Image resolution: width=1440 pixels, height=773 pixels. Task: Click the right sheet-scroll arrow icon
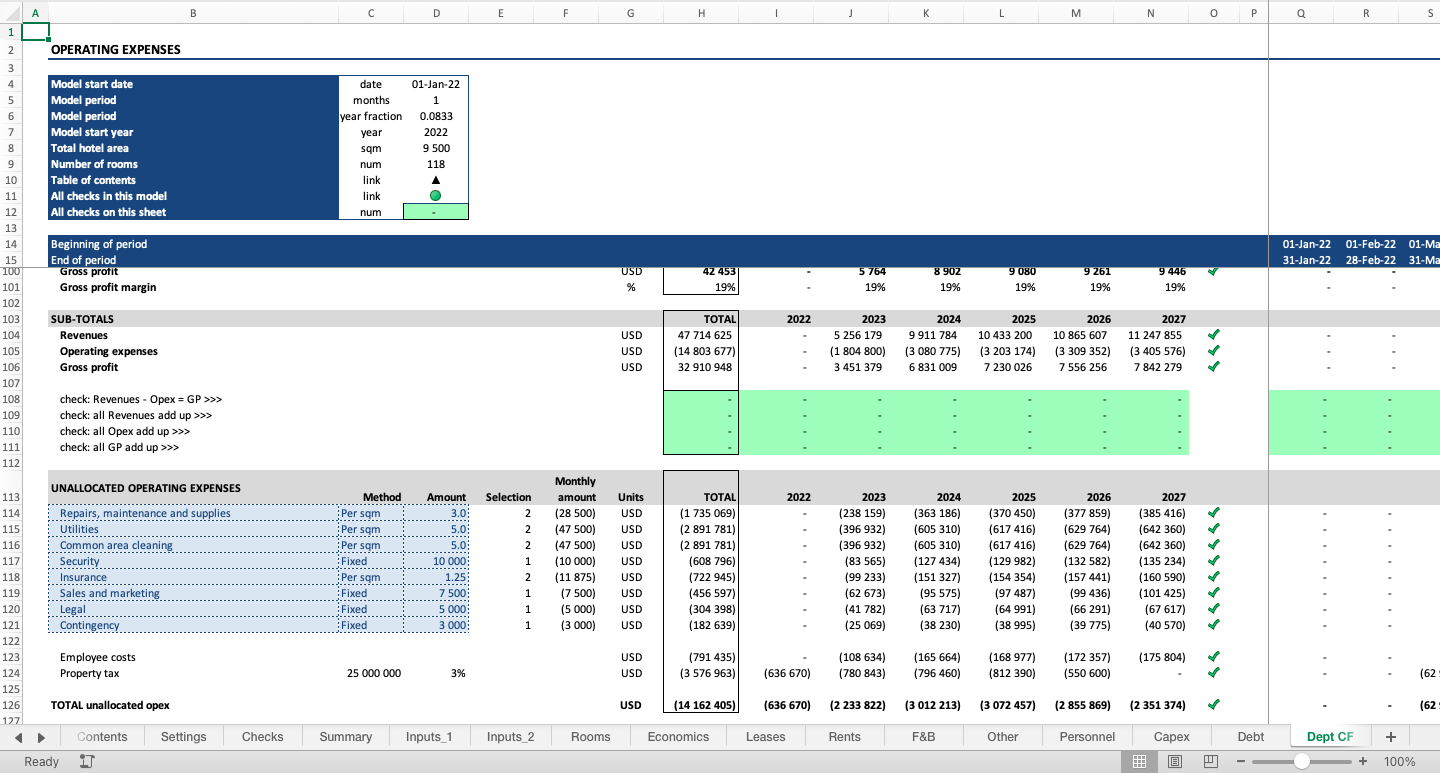pyautogui.click(x=38, y=736)
